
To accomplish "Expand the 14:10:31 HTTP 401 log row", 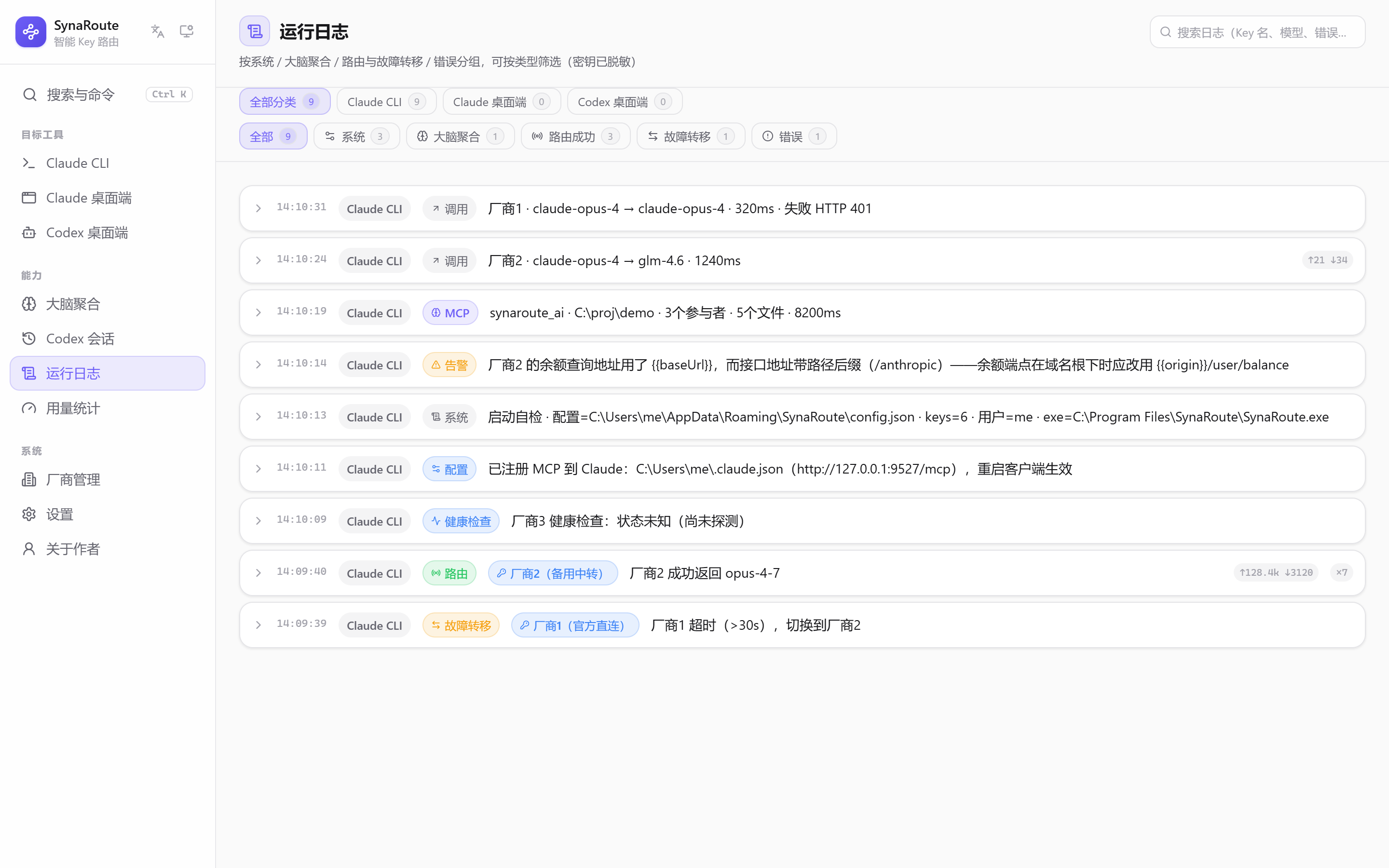I will coord(803,208).
